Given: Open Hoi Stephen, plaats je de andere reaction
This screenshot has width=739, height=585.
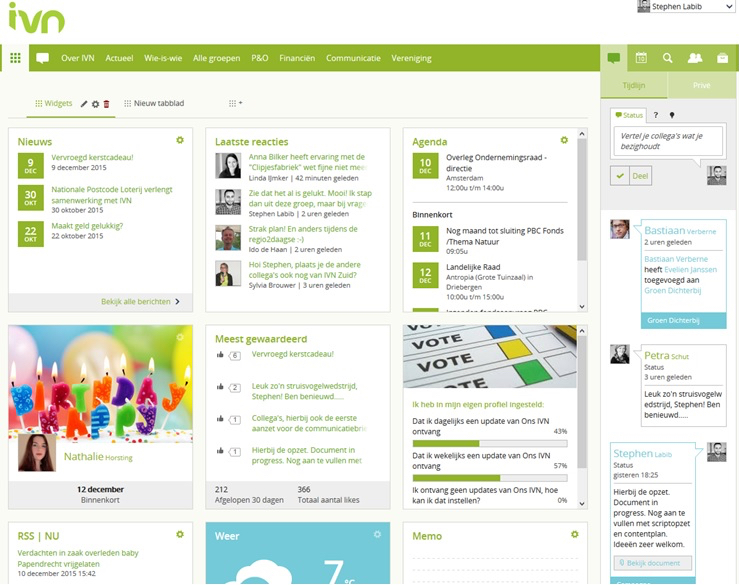Looking at the screenshot, I should pyautogui.click(x=304, y=270).
